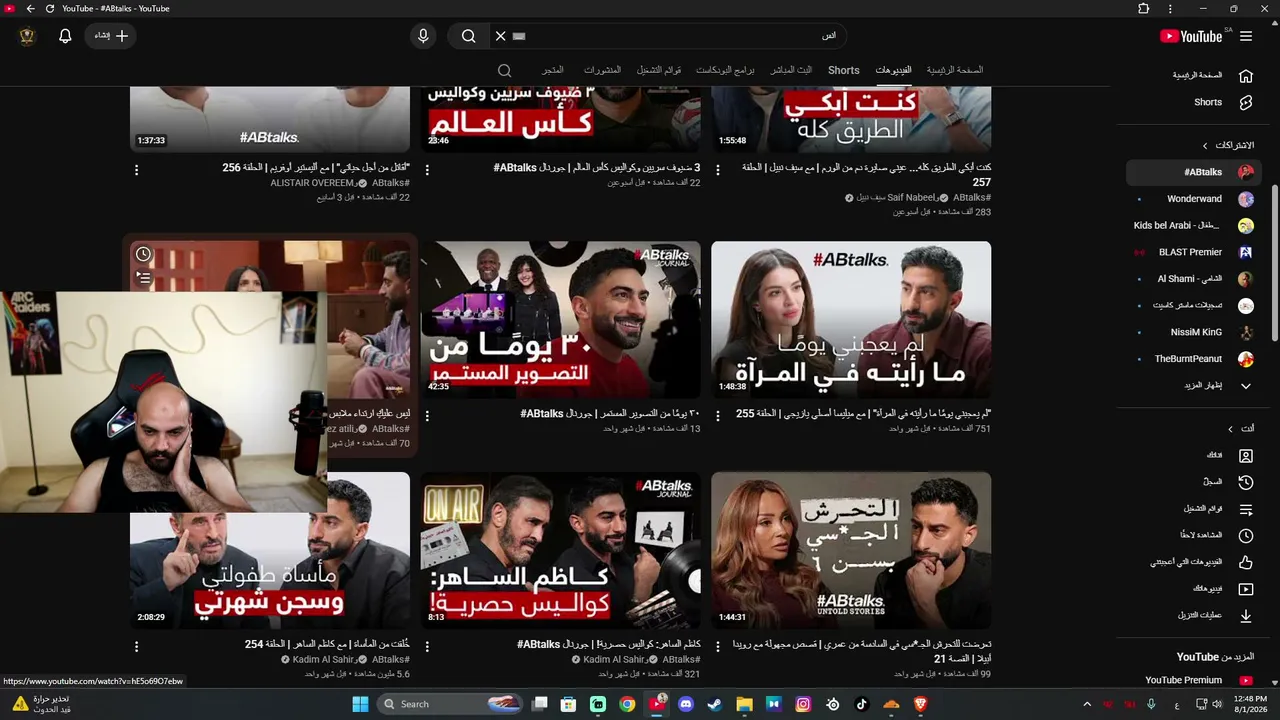Open the account avatar menu

(x=27, y=36)
